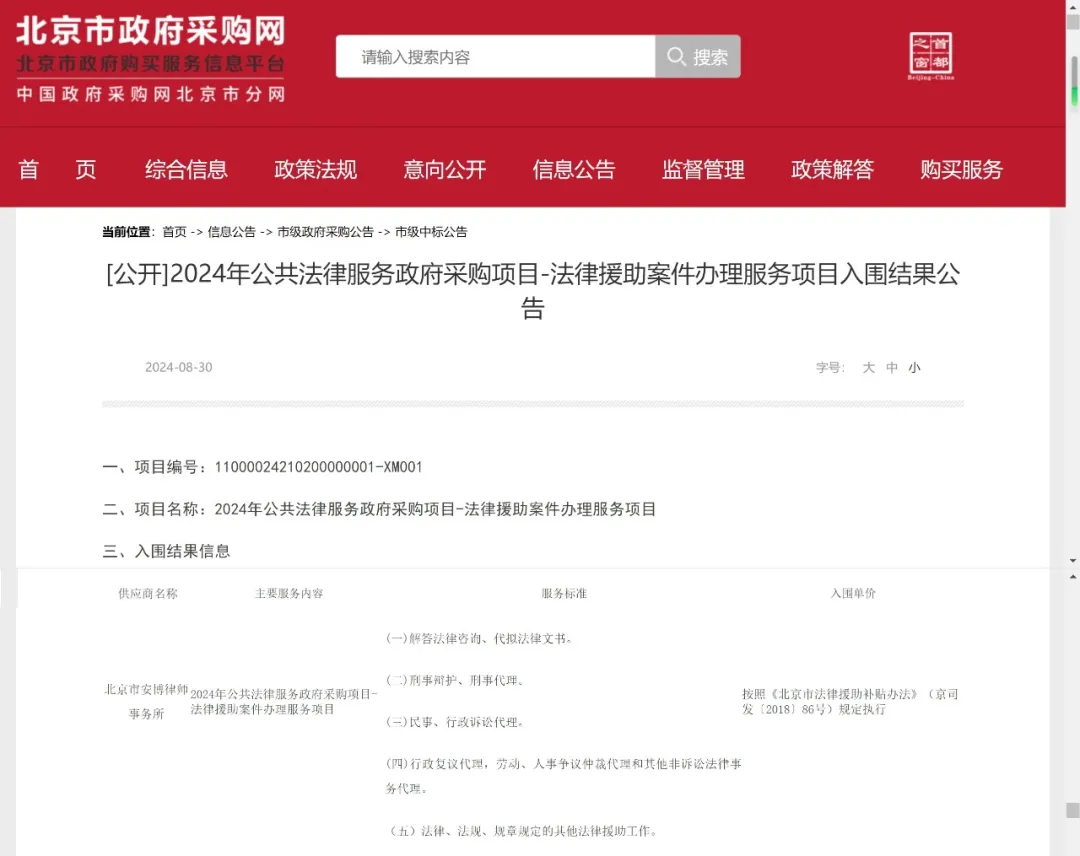
Task: Go to 首页 in the breadcrumb
Action: (x=174, y=232)
